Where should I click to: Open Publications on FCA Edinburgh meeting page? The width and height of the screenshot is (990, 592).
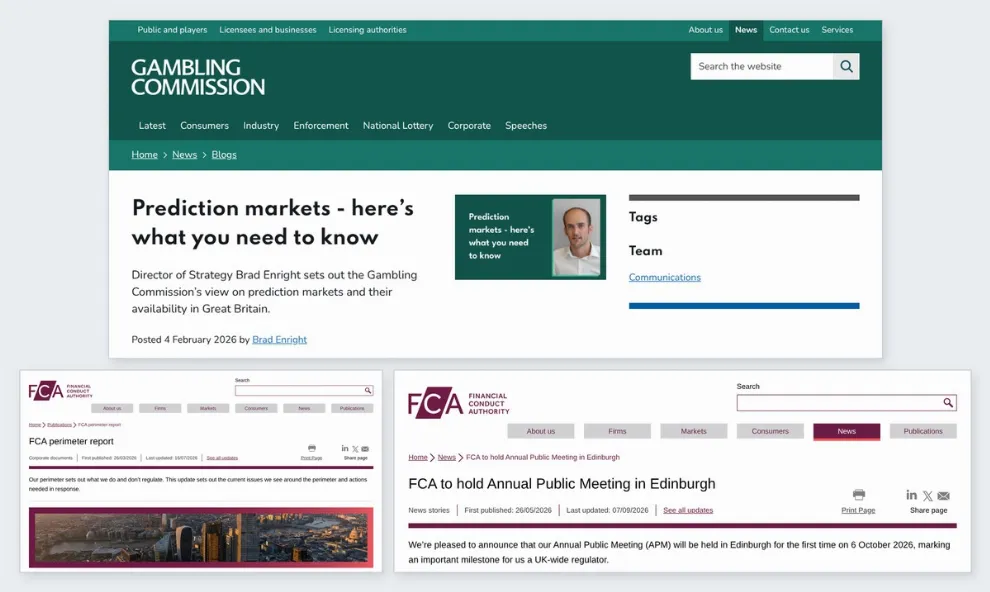[922, 431]
